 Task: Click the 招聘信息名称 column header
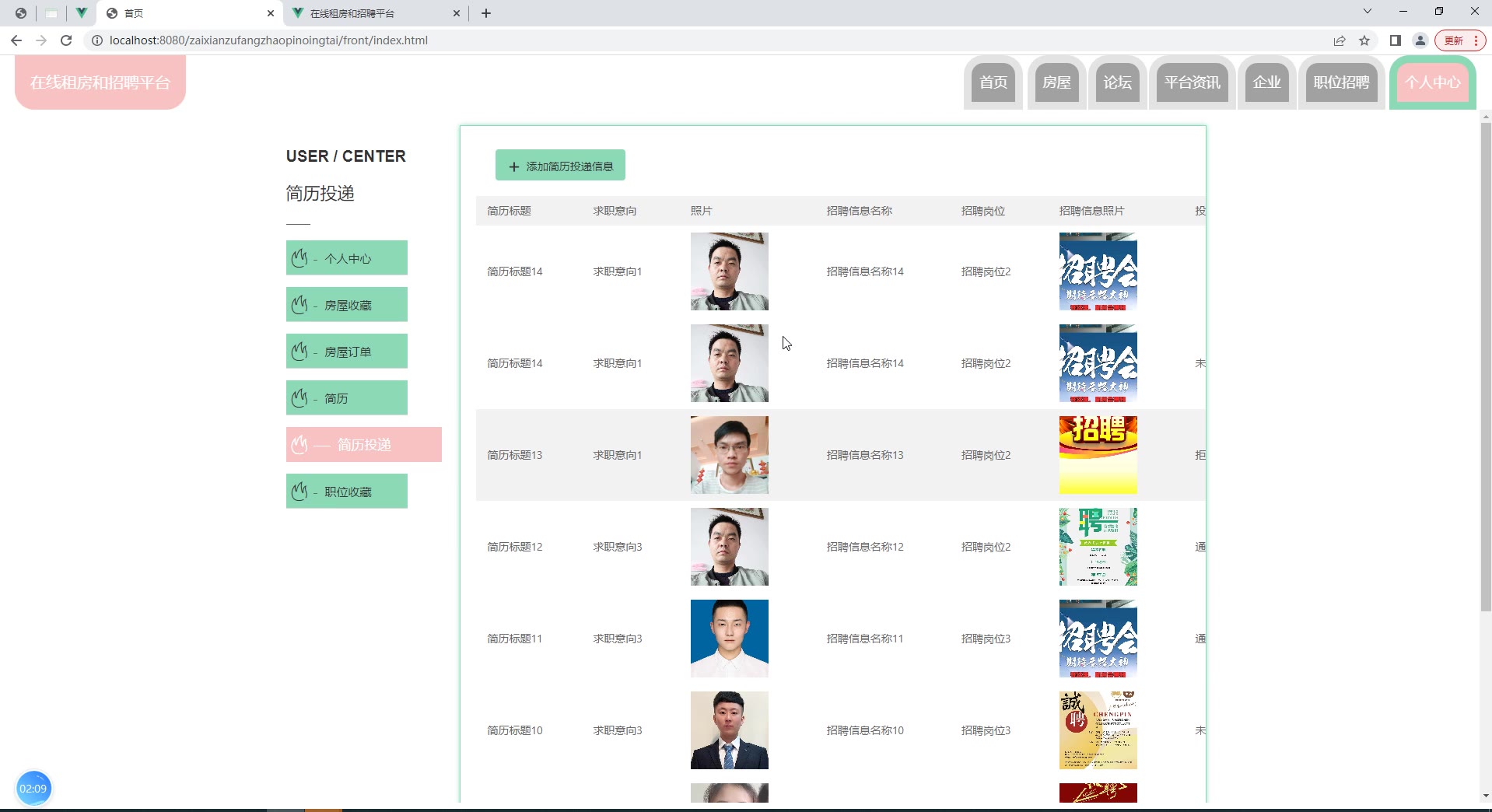tap(859, 211)
